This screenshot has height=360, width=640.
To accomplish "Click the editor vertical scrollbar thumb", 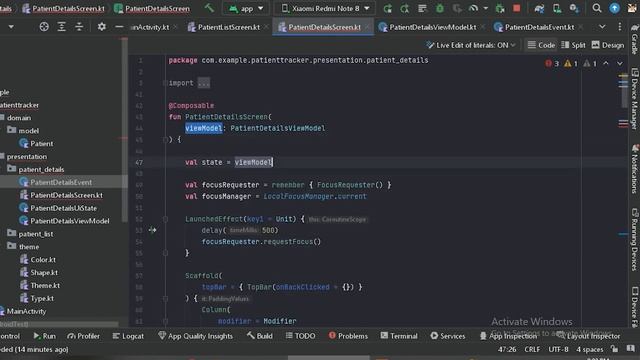I will 623,91.
